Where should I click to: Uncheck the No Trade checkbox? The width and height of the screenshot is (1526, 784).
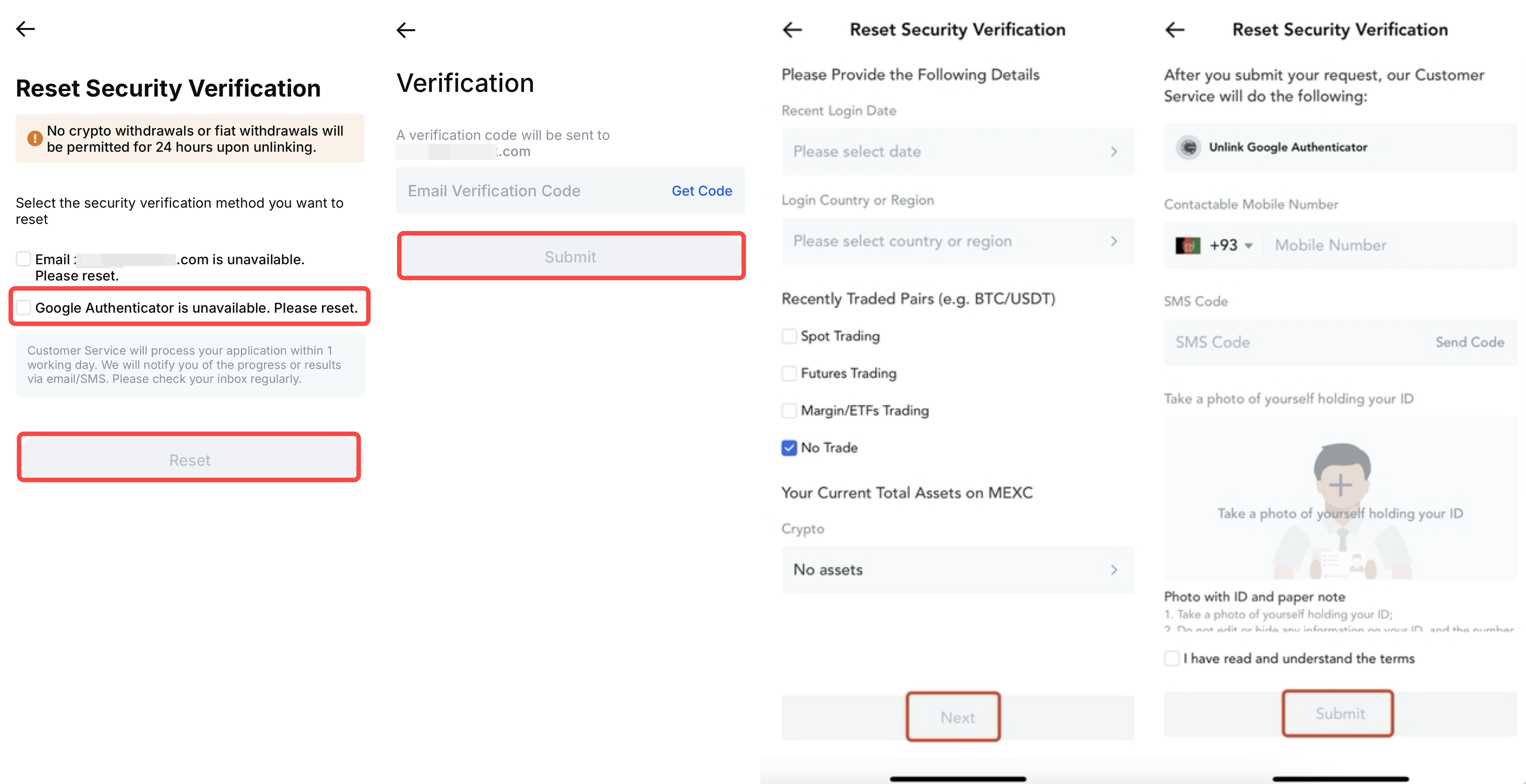click(x=789, y=448)
